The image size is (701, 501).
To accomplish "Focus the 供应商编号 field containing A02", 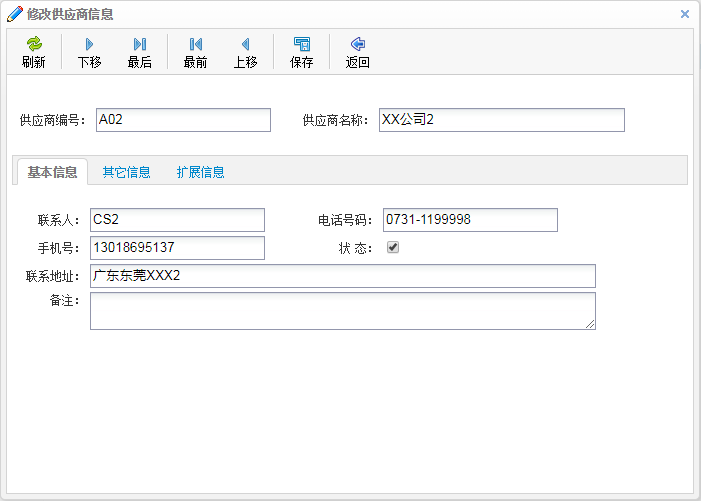I will coord(183,120).
